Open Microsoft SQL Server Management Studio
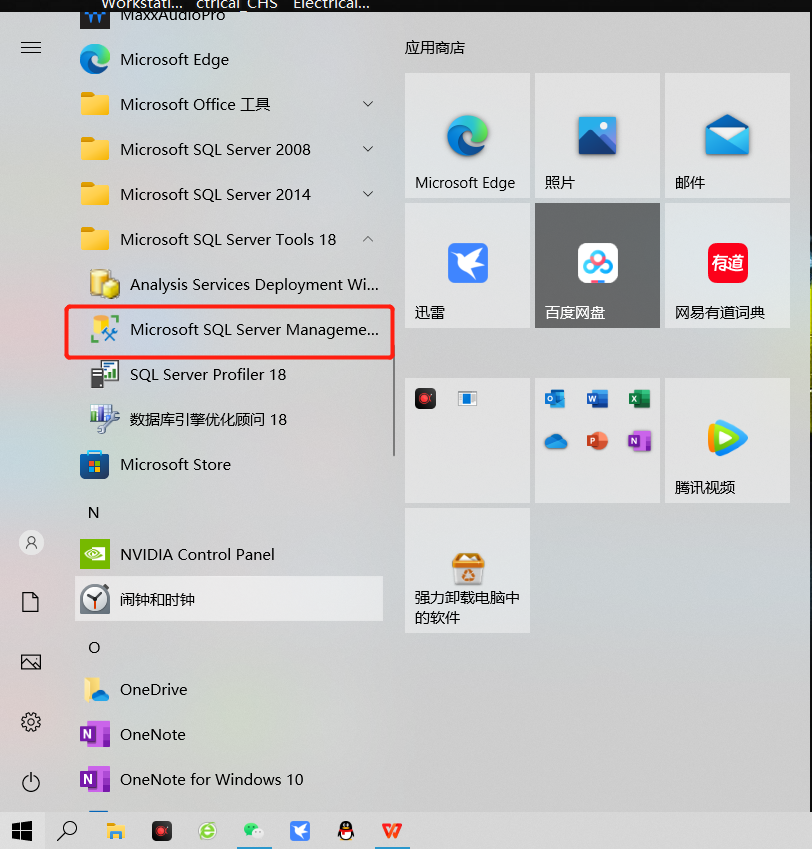The width and height of the screenshot is (812, 849). tap(229, 330)
